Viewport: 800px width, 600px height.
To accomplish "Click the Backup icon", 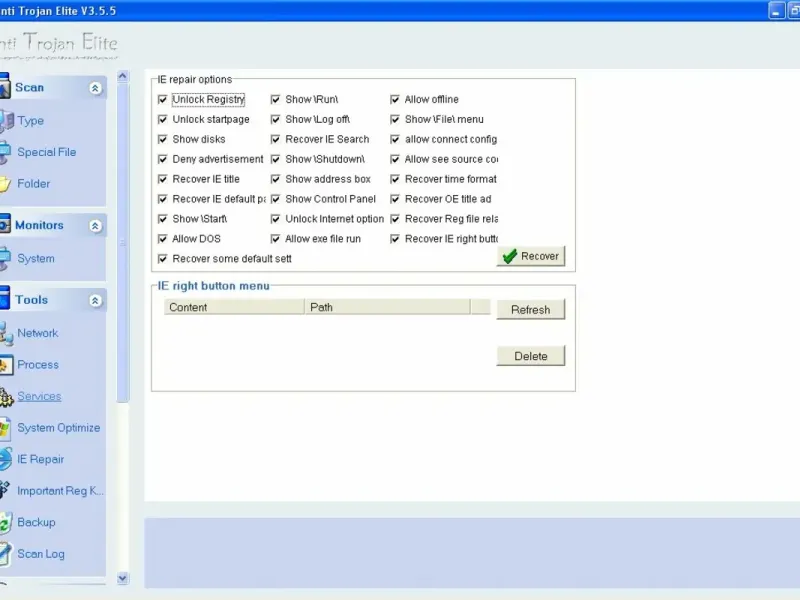I will tap(5, 523).
